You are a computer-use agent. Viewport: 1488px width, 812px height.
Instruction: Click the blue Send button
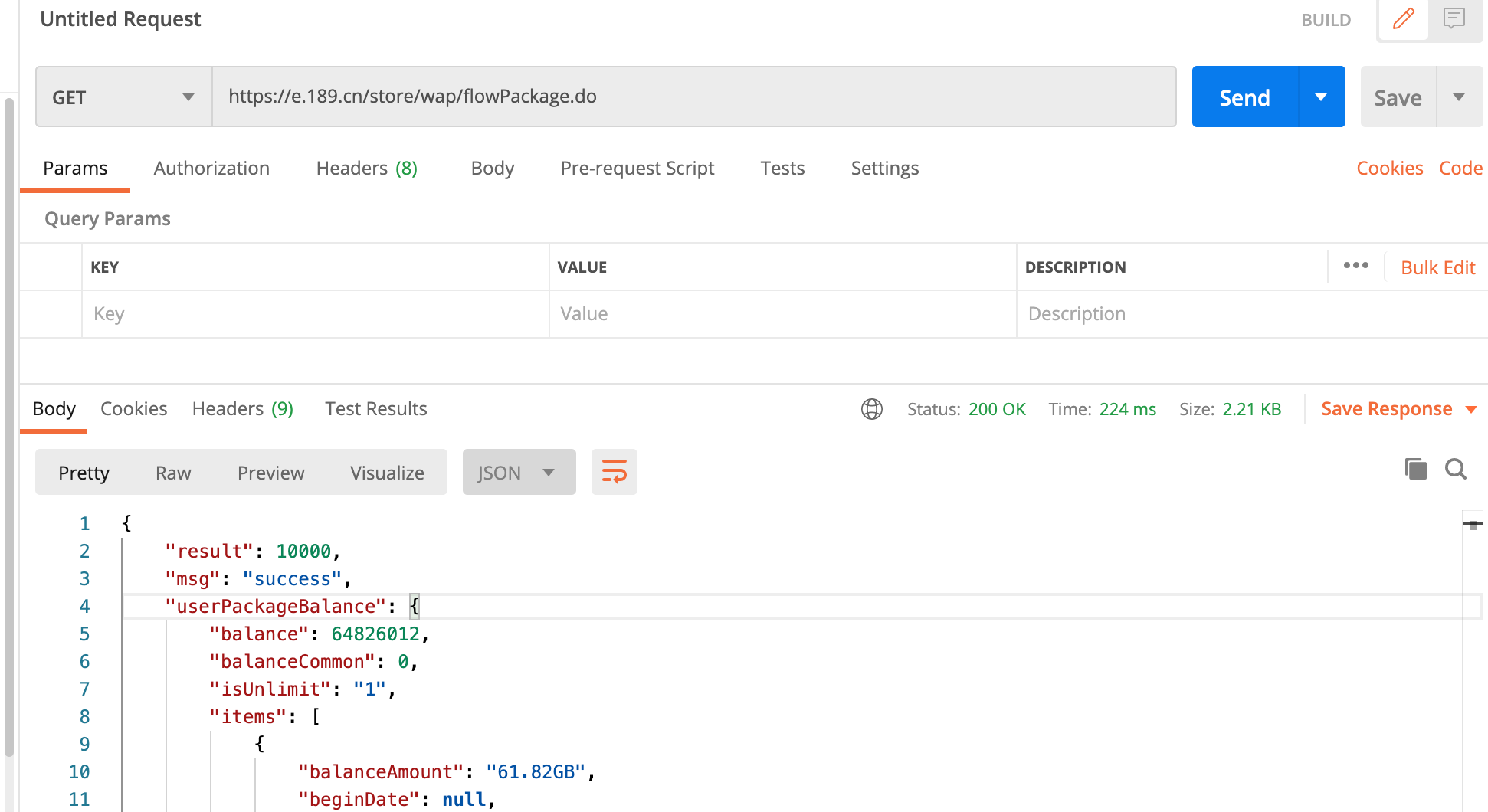[1245, 97]
